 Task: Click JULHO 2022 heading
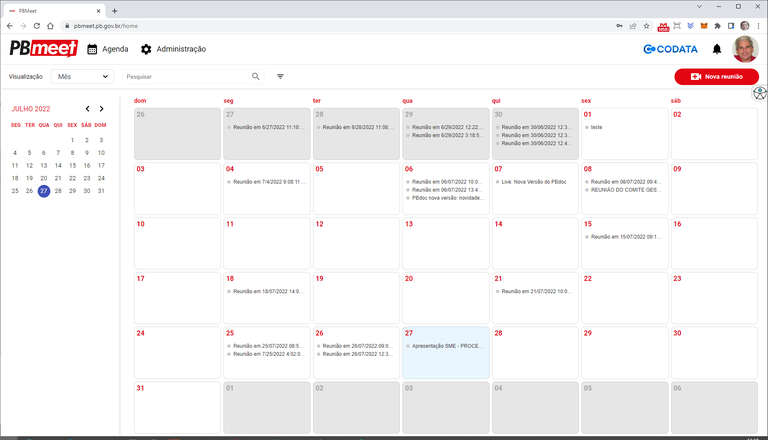[x=31, y=109]
